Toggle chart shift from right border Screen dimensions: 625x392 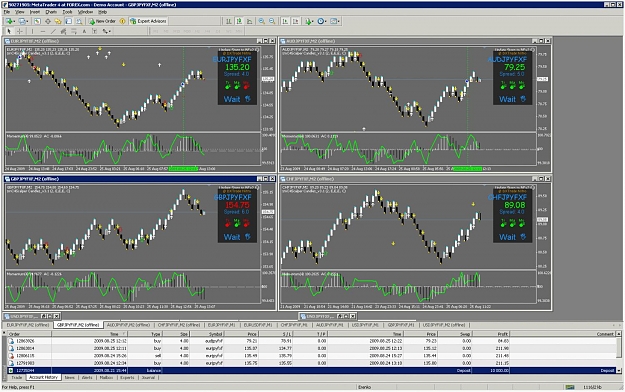pos(295,21)
